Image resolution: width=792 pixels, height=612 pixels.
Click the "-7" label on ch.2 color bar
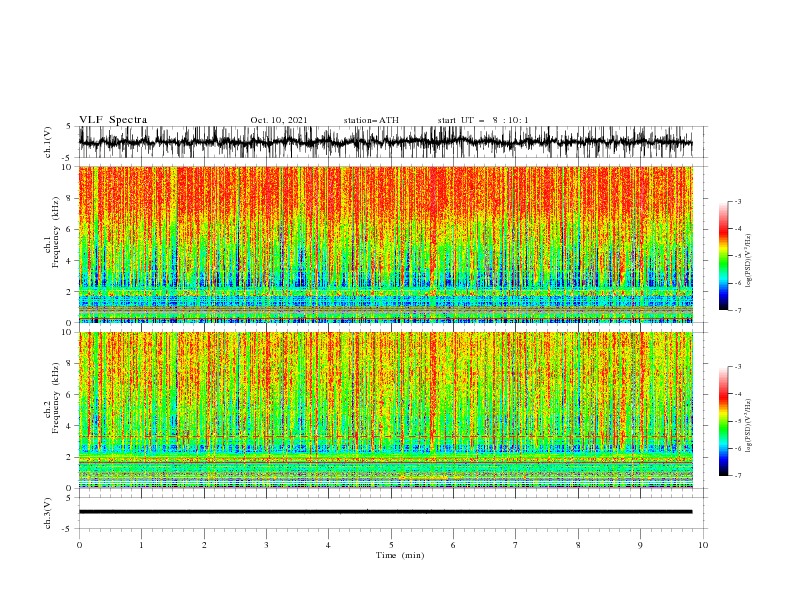click(738, 475)
